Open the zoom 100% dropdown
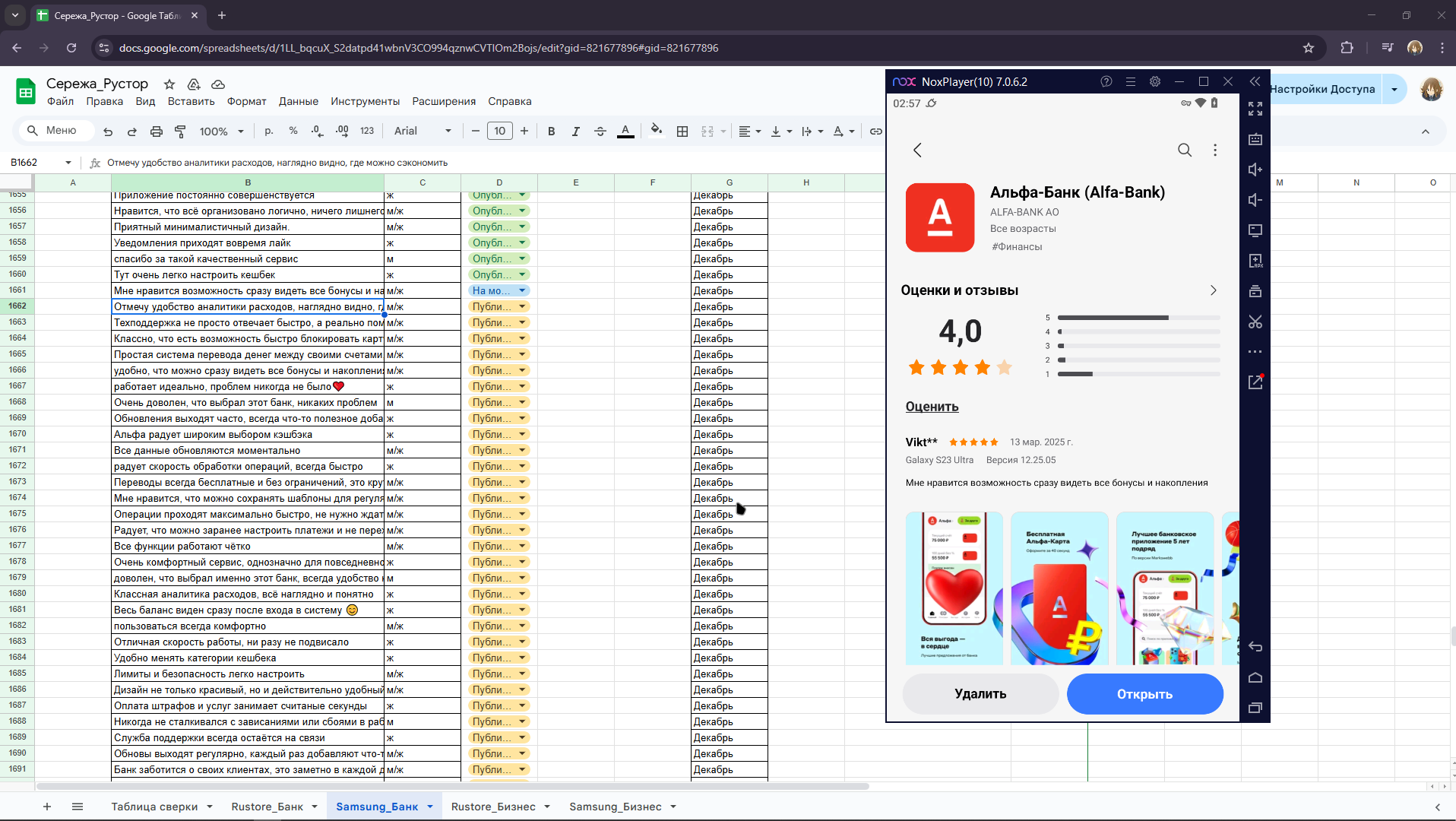 [221, 131]
